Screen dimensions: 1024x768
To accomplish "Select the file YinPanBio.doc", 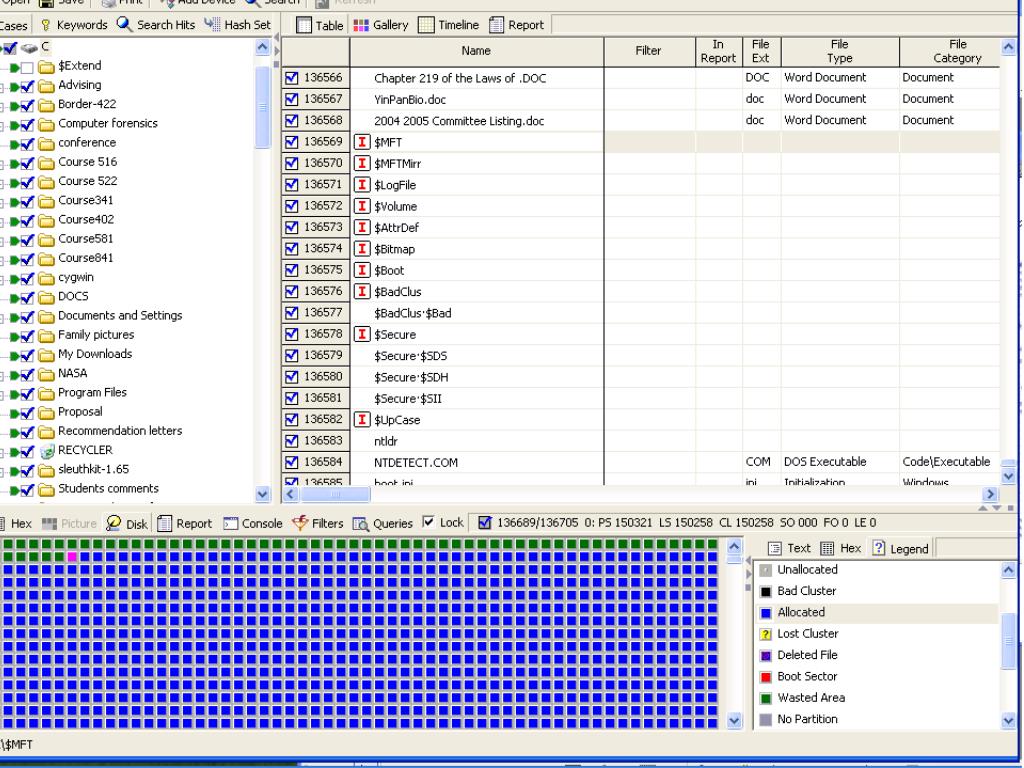I will pyautogui.click(x=410, y=99).
